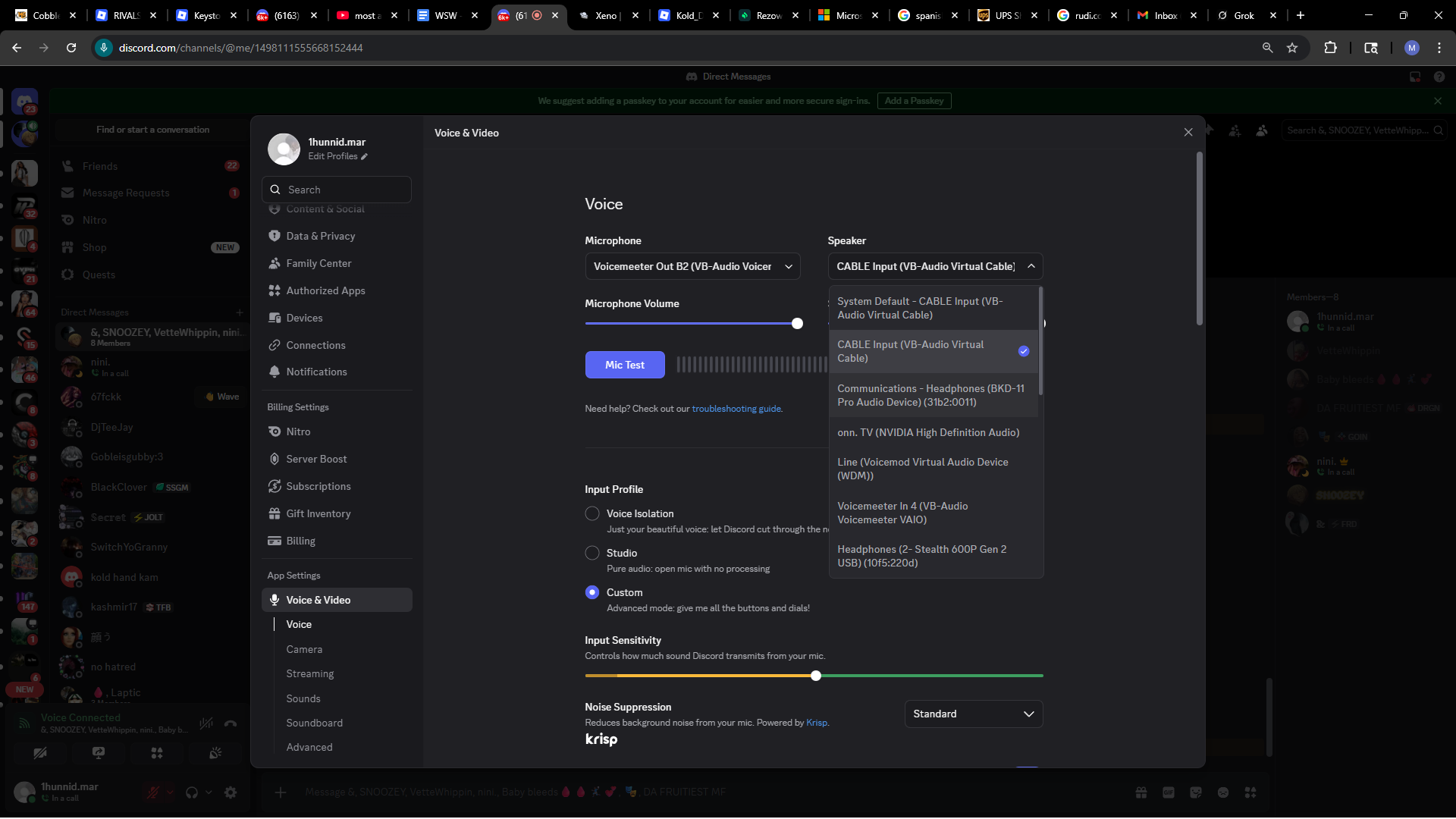Click the Server Boost icon
1456x819 pixels.
coord(275,459)
